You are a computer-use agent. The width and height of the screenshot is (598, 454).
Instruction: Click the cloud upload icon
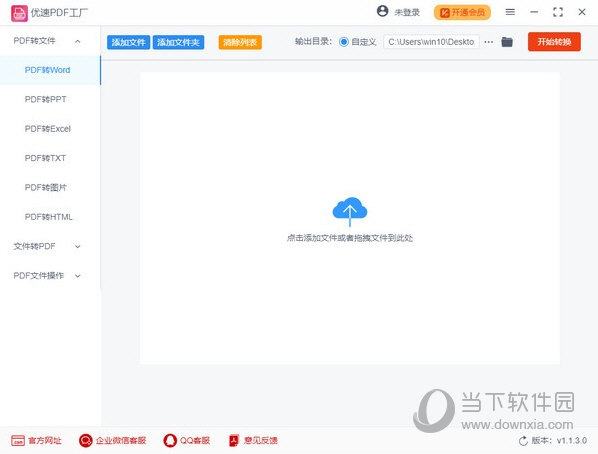pyautogui.click(x=350, y=211)
